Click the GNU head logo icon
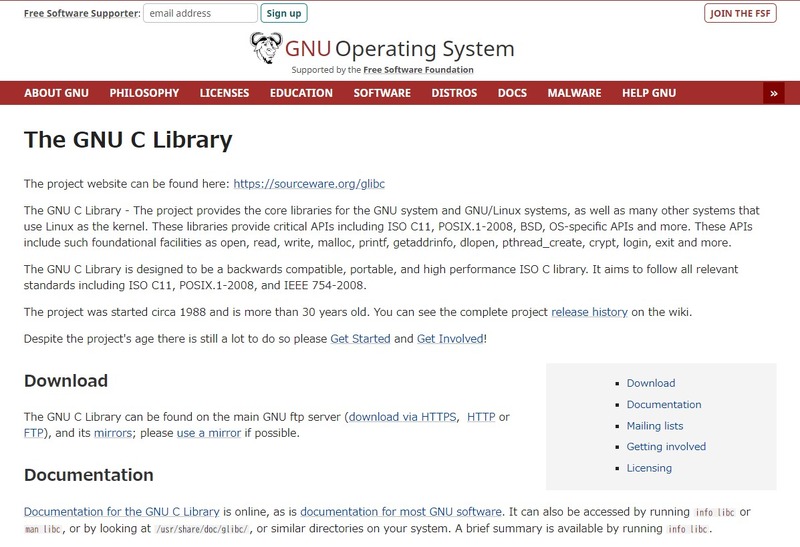800x547 pixels. pyautogui.click(x=266, y=48)
